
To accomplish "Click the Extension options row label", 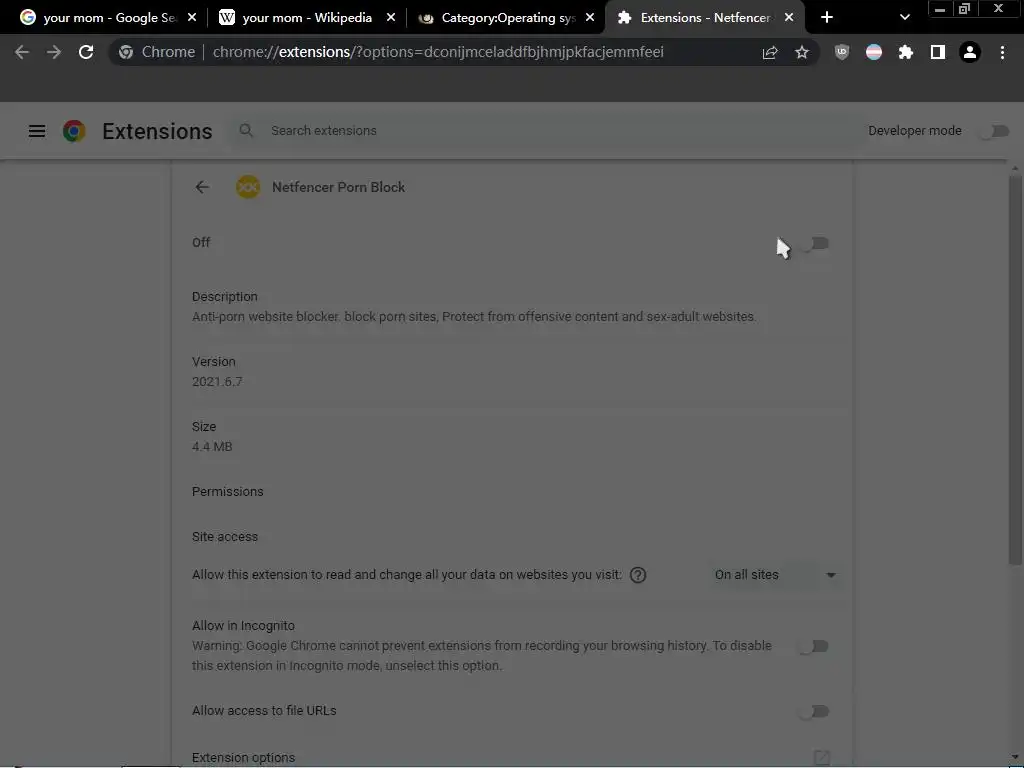I will click(243, 758).
